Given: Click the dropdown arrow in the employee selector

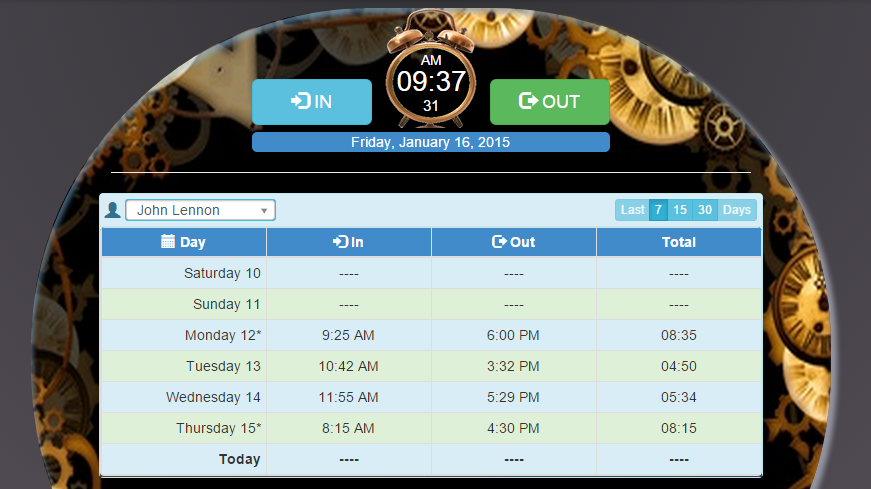Looking at the screenshot, I should coord(264,210).
